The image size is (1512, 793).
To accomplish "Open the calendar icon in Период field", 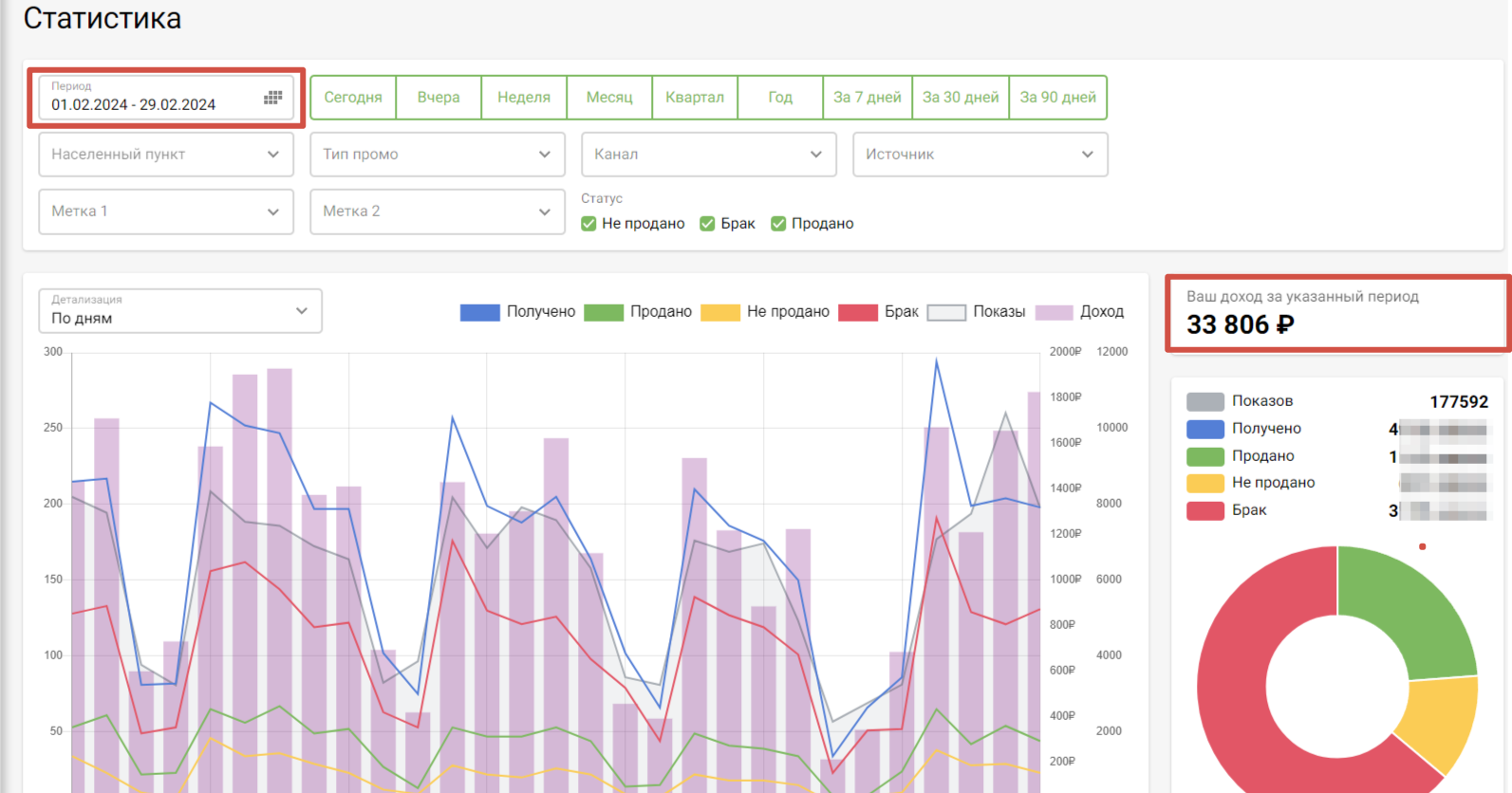I will (x=272, y=98).
